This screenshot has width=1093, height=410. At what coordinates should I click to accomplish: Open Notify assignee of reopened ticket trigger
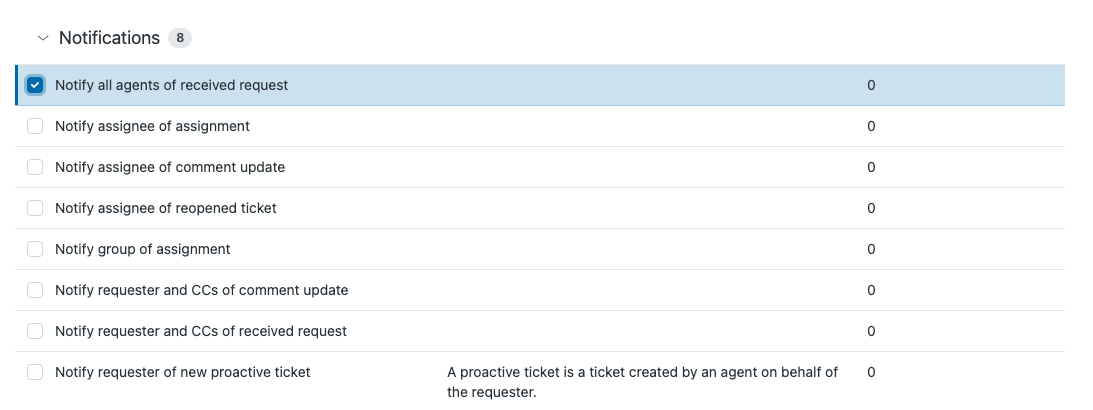click(166, 208)
